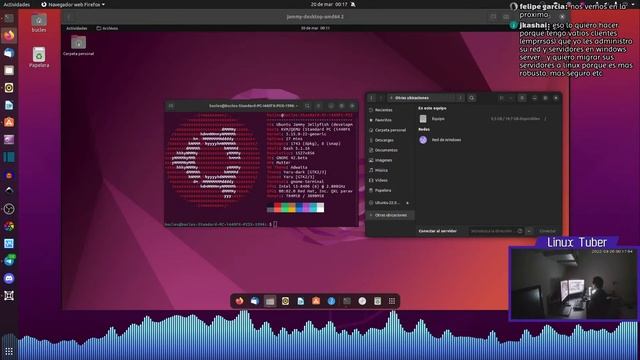Screen dimensions: 640x360
Task: Click the search icon in the terminal header
Action: pyautogui.click(x=307, y=106)
